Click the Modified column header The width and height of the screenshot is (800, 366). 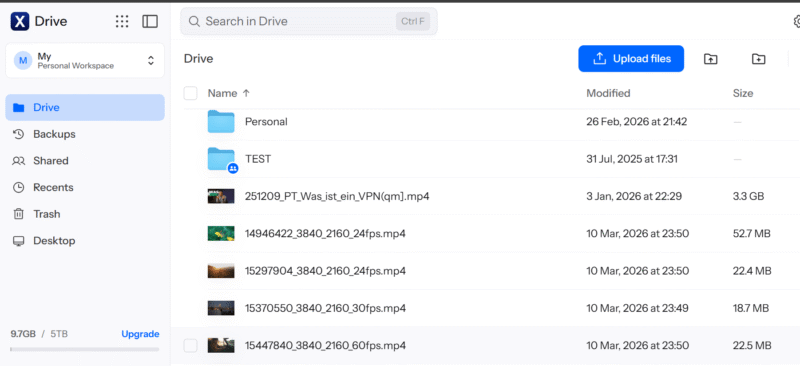point(608,93)
